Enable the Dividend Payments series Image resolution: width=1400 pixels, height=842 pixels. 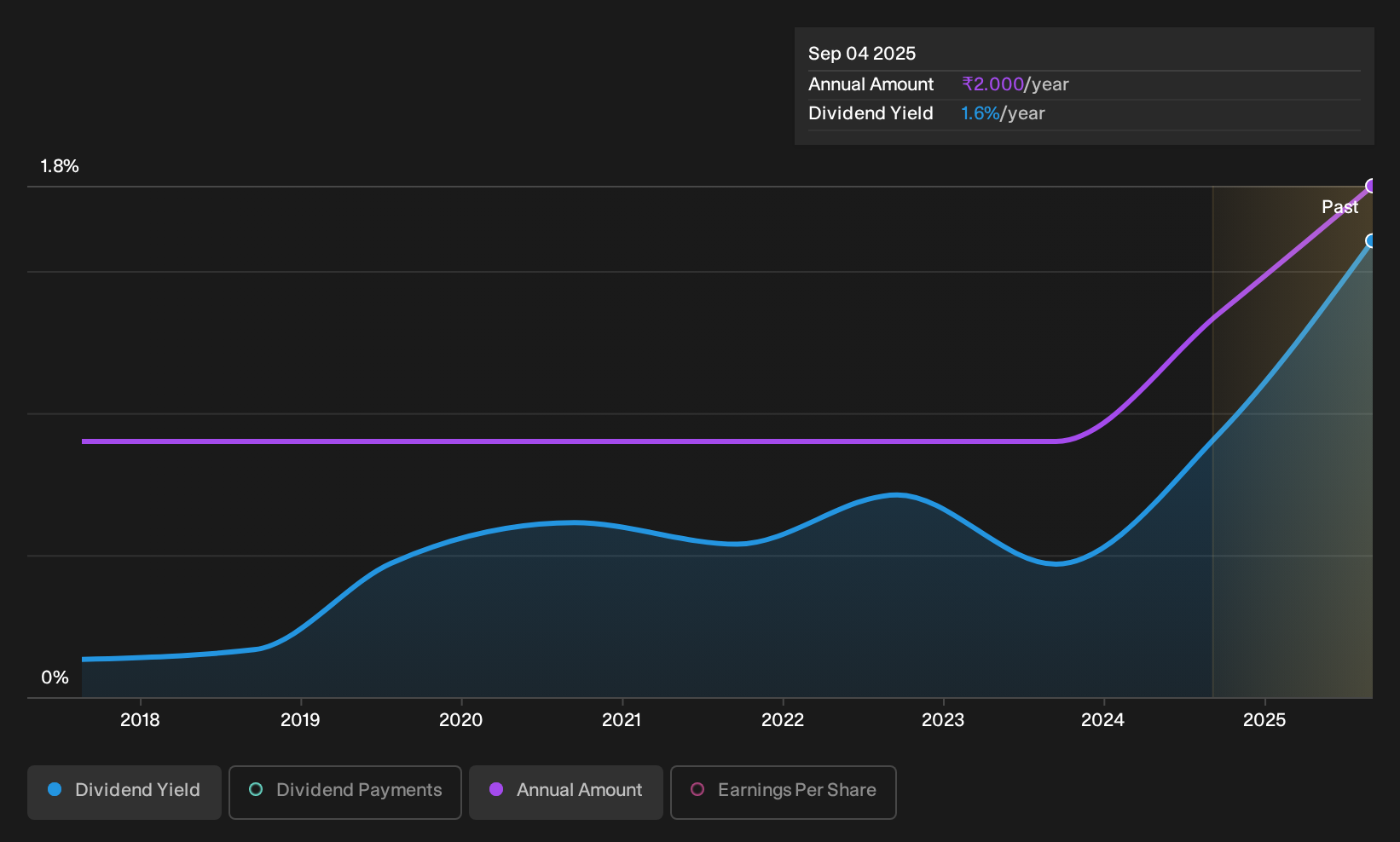(345, 792)
